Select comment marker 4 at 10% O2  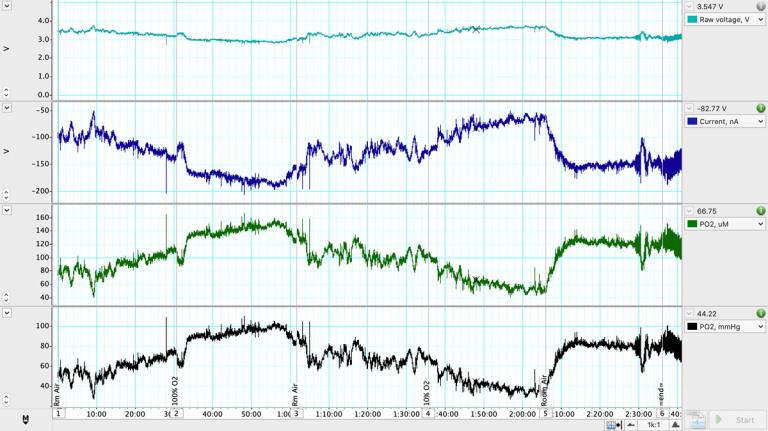[428, 413]
